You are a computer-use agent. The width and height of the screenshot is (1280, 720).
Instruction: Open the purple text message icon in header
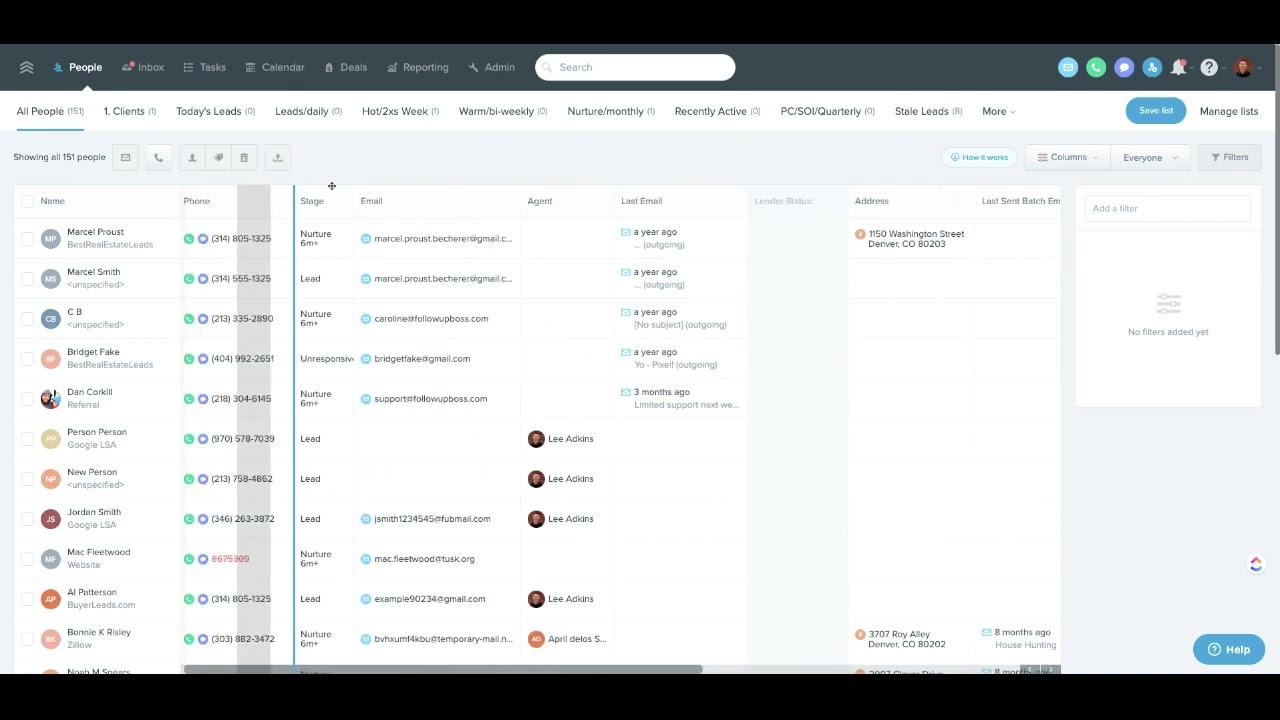point(1124,67)
